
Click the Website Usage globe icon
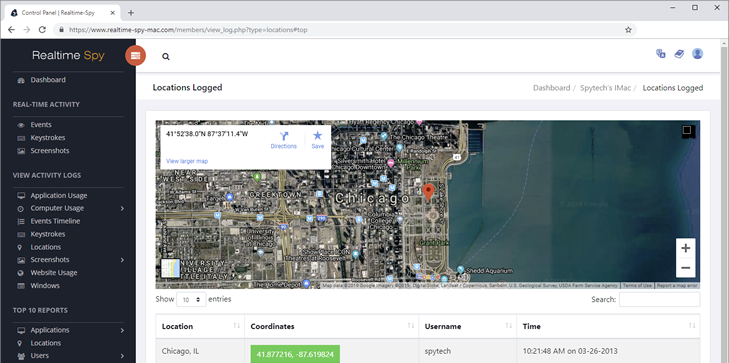[x=20, y=273]
